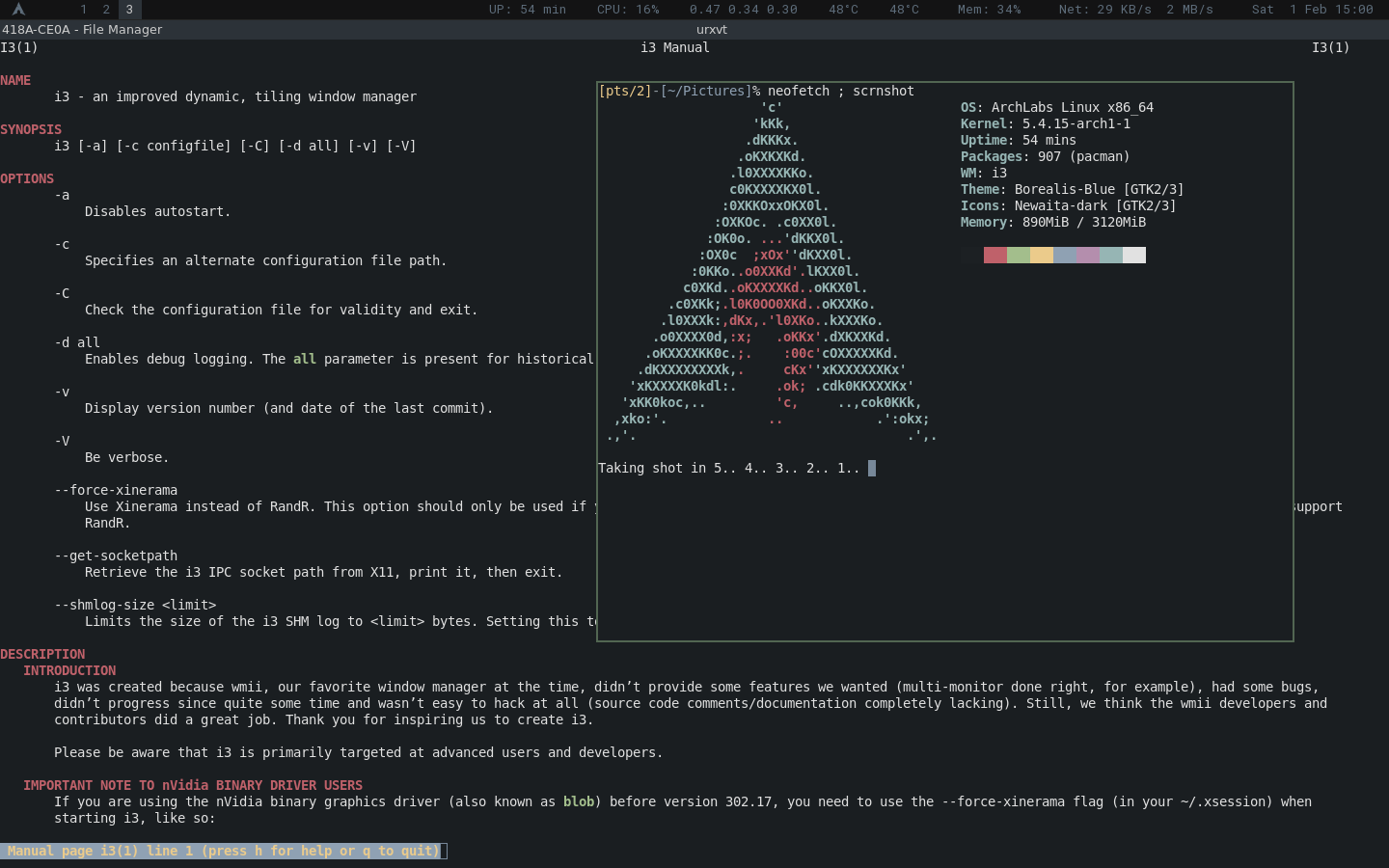
Task: Click the --force-xinerama option text
Action: [116, 490]
